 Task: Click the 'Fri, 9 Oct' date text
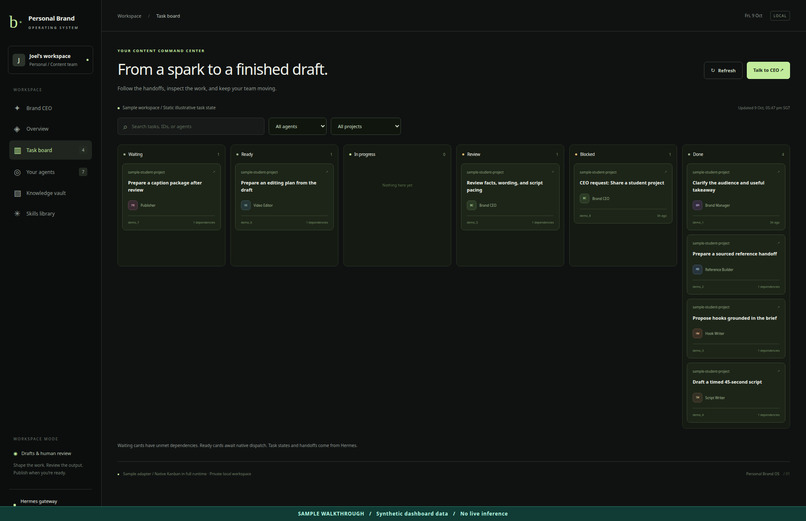(x=754, y=16)
